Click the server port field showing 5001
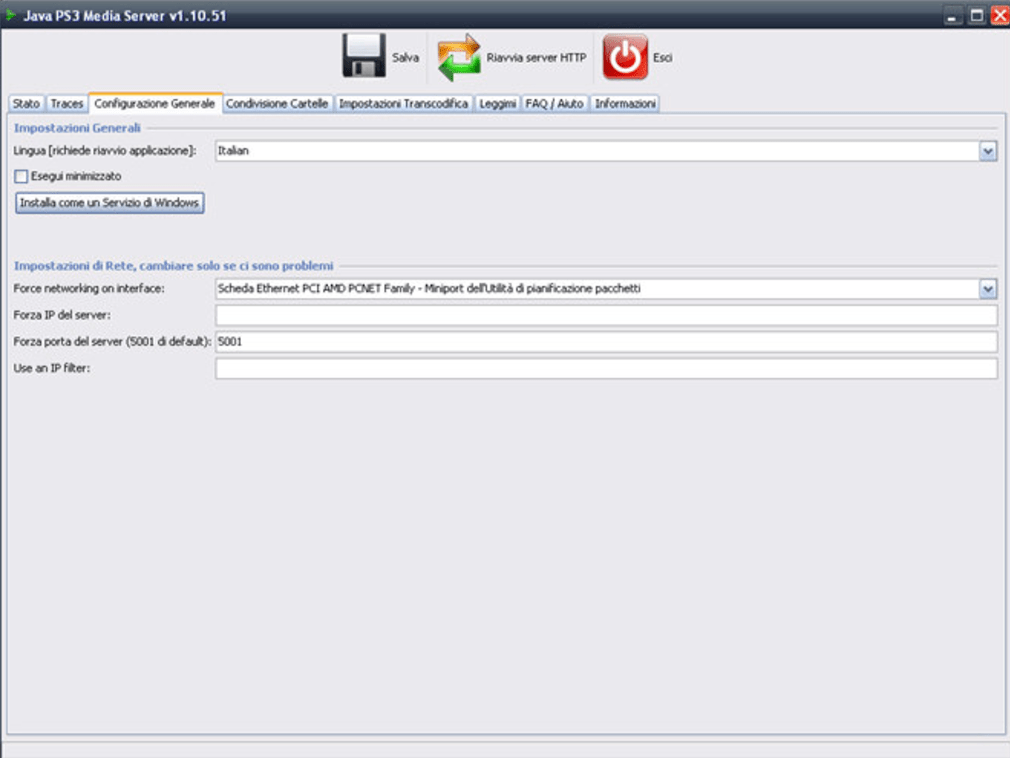Screen dimensions: 1010x758 click(606, 342)
